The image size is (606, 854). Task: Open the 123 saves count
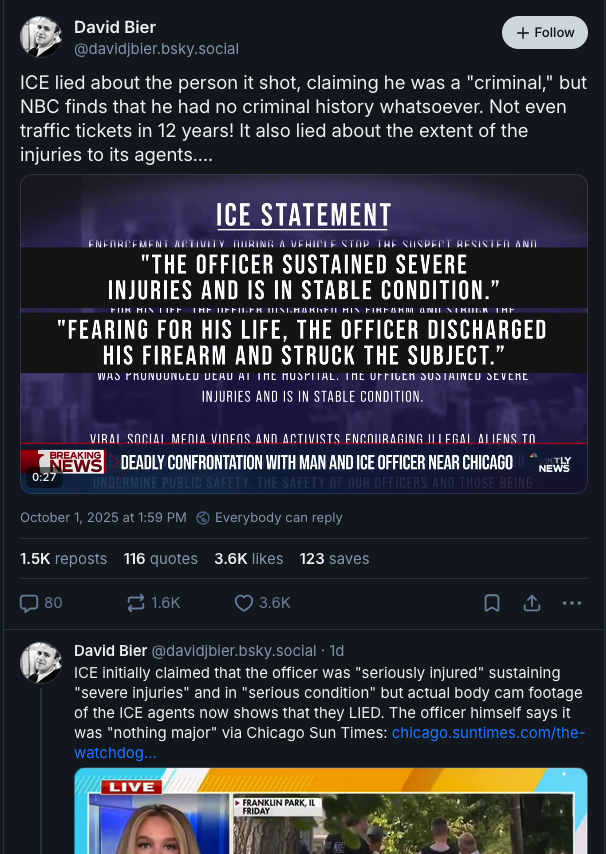click(334, 559)
